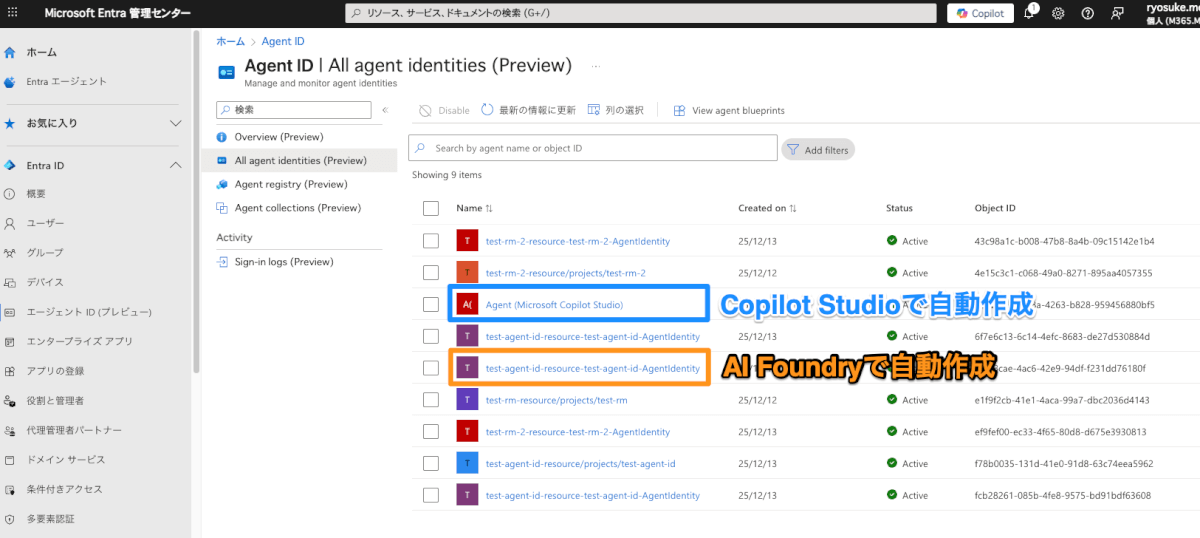Open Overview (Preview) menu item
Viewport: 1200px width, 538px height.
click(278, 136)
